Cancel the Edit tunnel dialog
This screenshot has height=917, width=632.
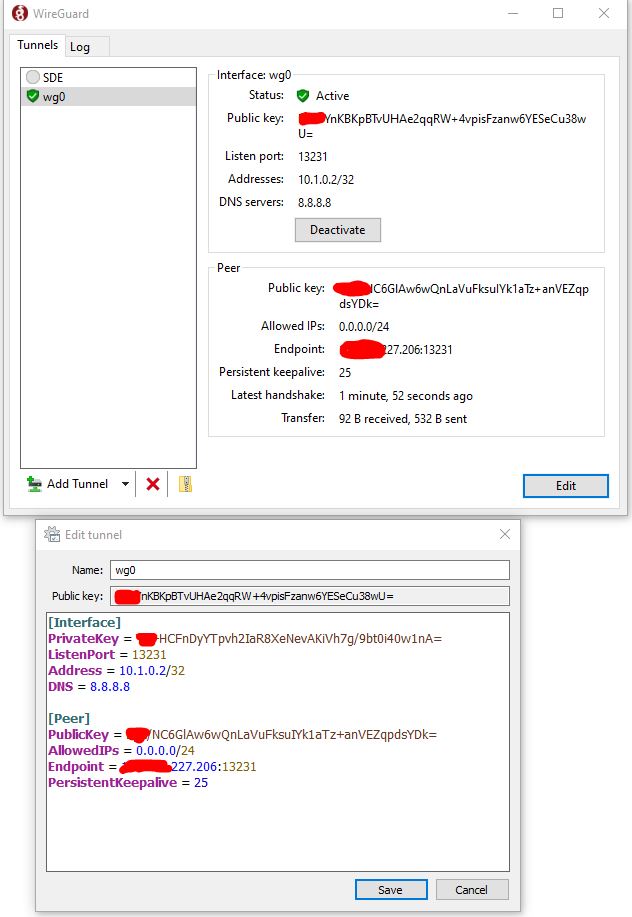click(471, 890)
